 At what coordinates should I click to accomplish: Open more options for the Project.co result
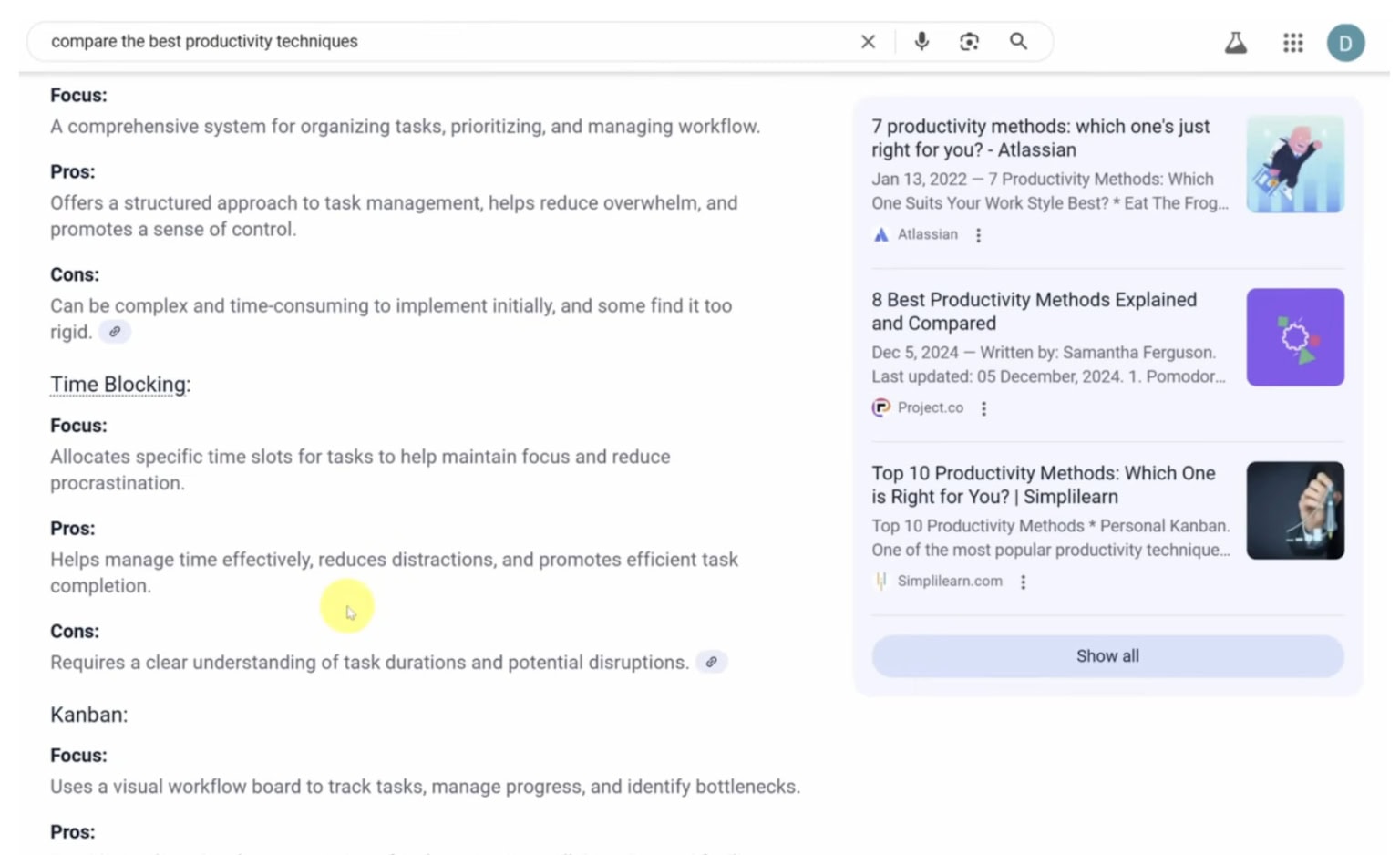(x=983, y=408)
